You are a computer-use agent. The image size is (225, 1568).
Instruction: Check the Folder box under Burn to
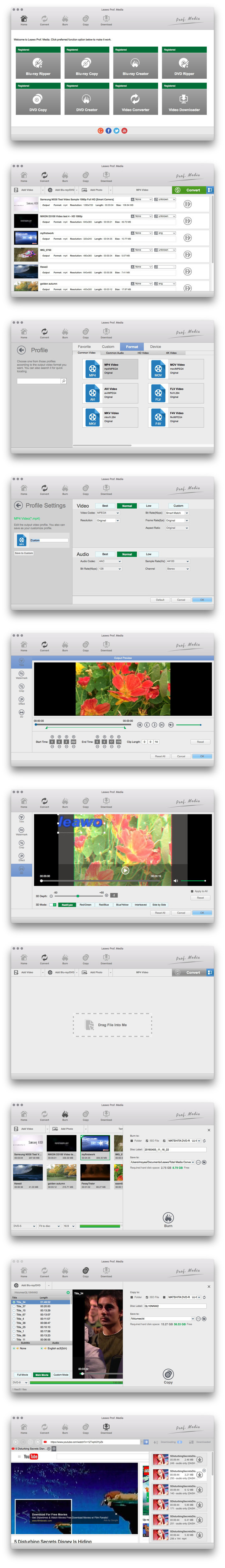(132, 1141)
